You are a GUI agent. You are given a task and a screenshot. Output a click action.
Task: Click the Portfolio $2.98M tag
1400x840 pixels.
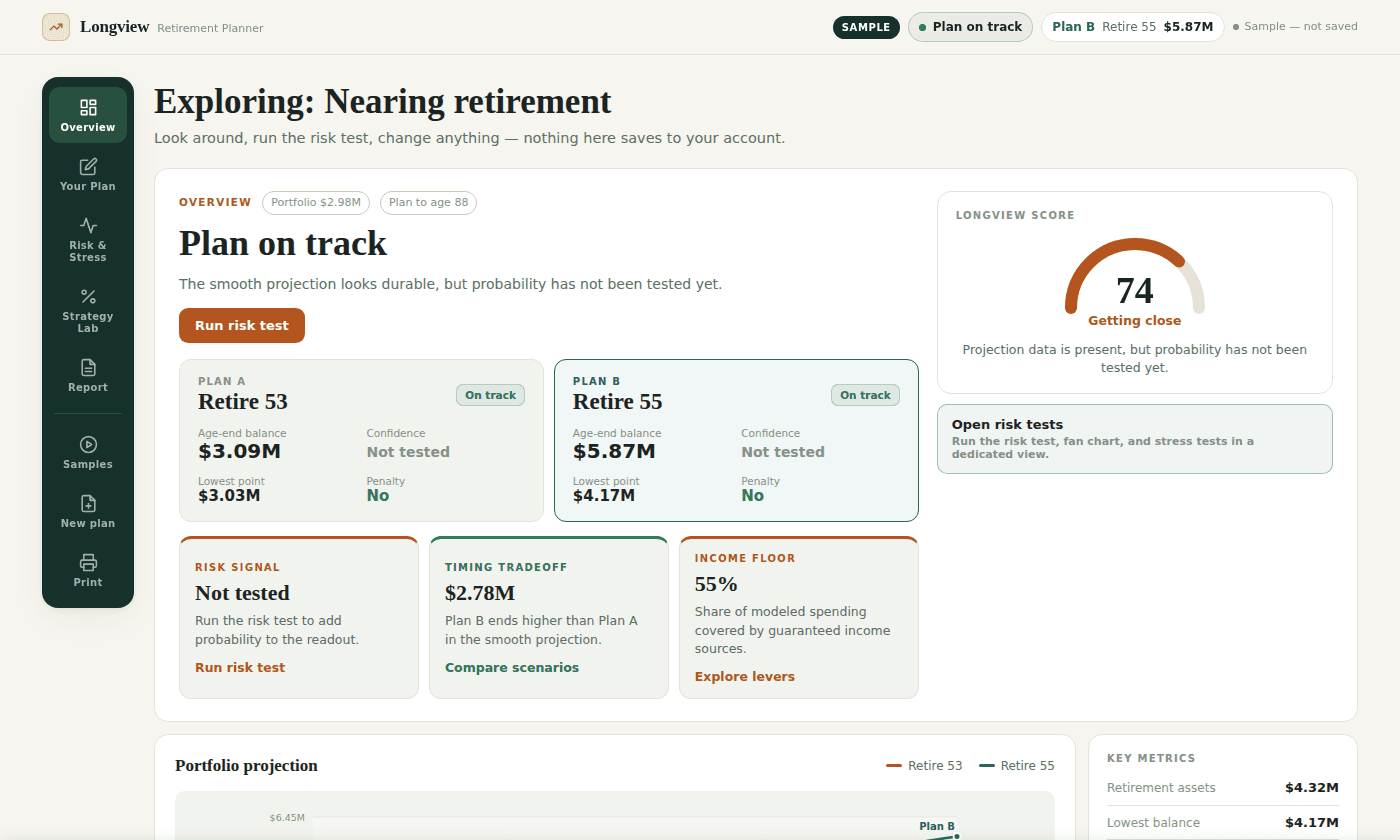[x=316, y=203]
